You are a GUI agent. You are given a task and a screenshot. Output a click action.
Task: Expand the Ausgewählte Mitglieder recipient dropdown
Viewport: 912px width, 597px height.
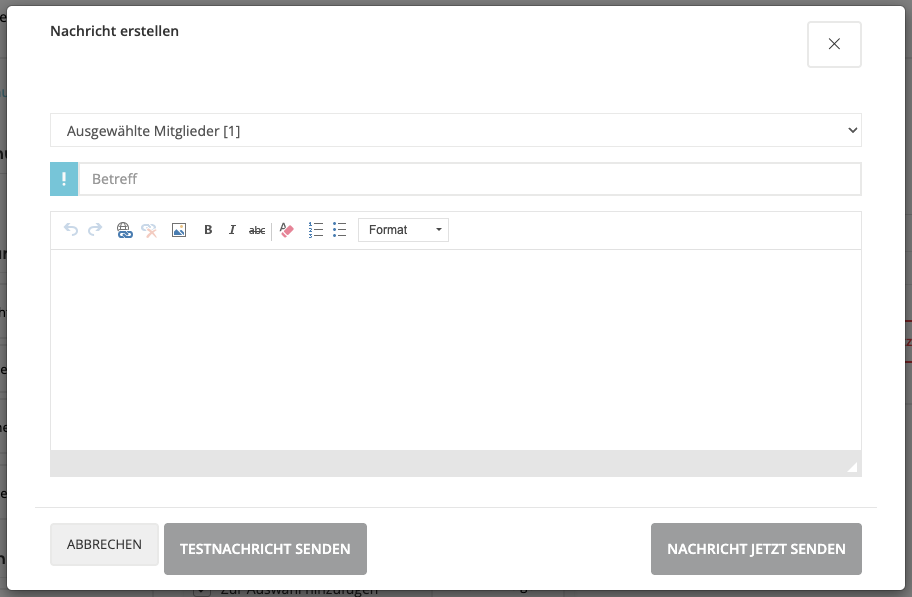[455, 130]
